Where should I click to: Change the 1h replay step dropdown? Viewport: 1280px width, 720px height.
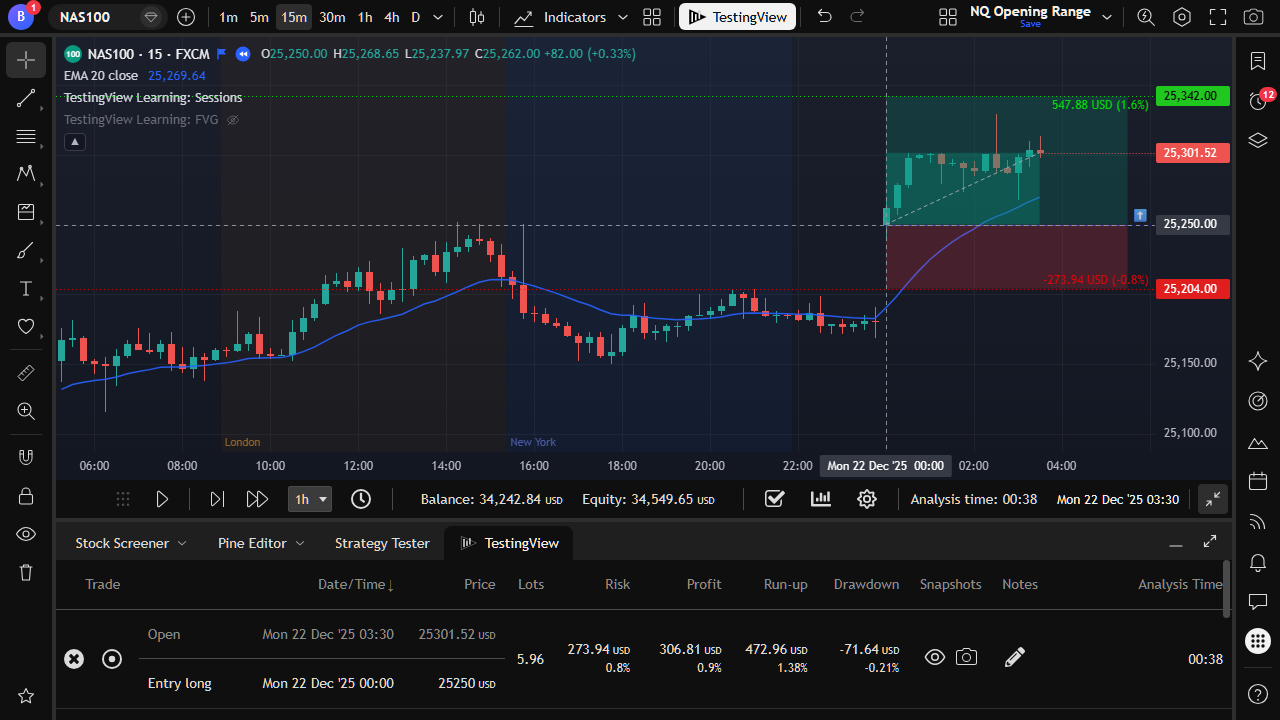click(x=309, y=499)
